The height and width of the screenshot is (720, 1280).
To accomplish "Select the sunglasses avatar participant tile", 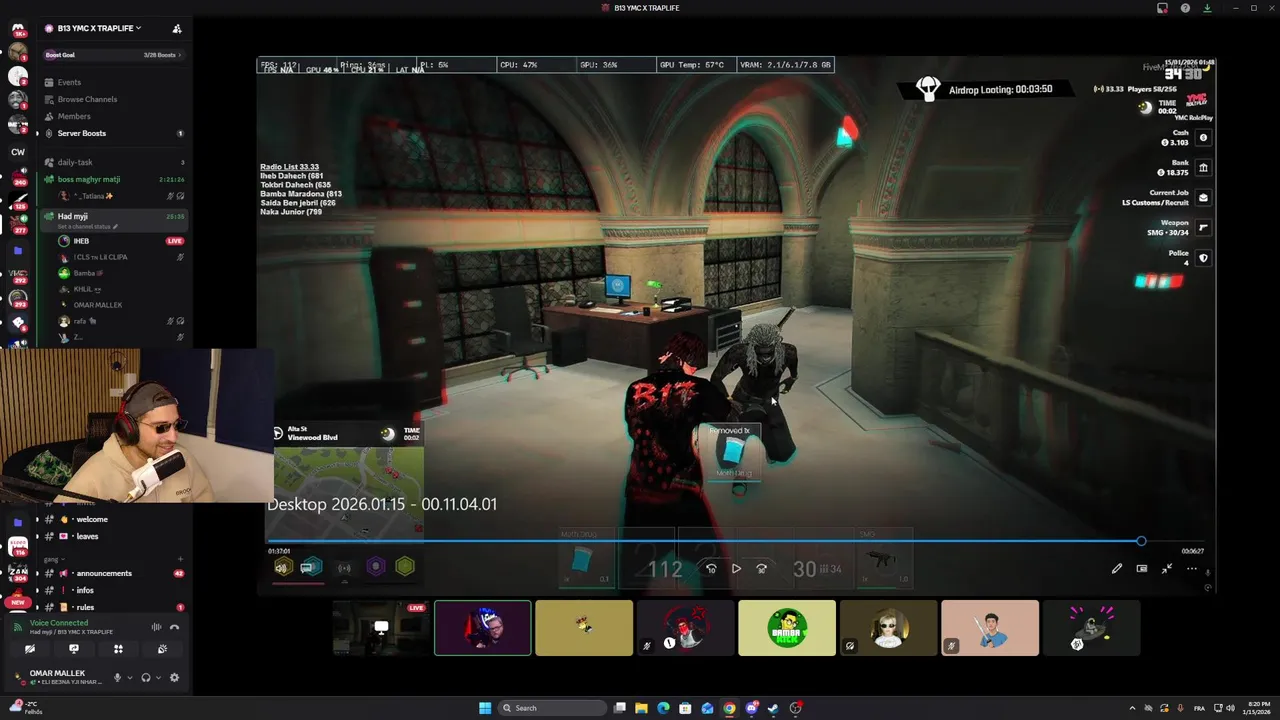I will (889, 628).
